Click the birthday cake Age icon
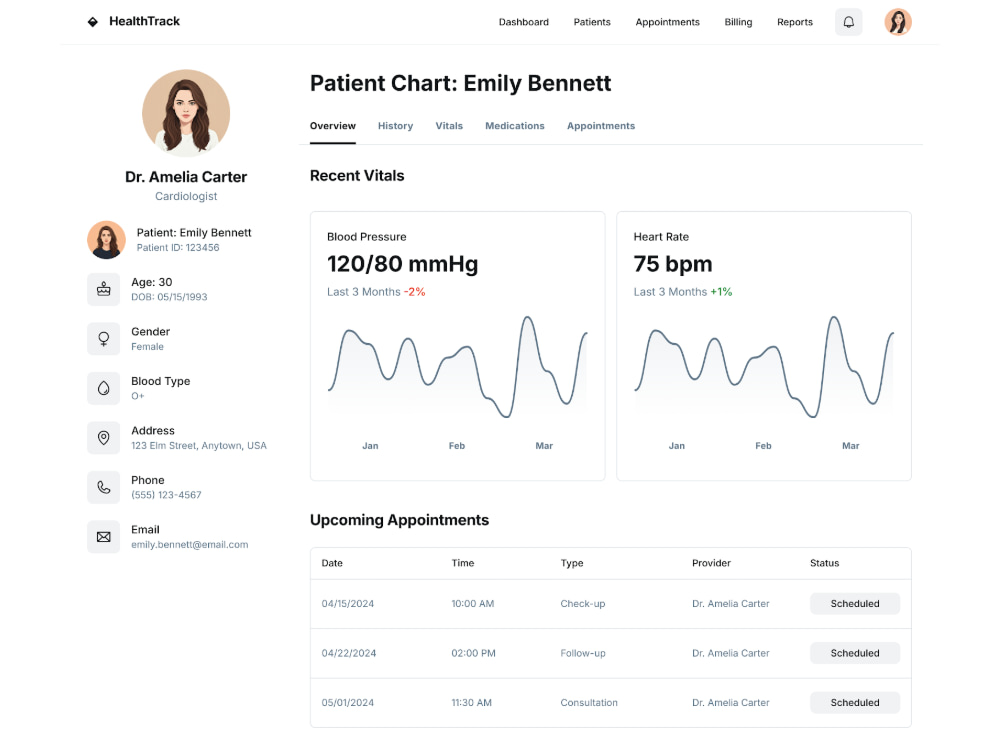The image size is (1000, 750). click(103, 289)
